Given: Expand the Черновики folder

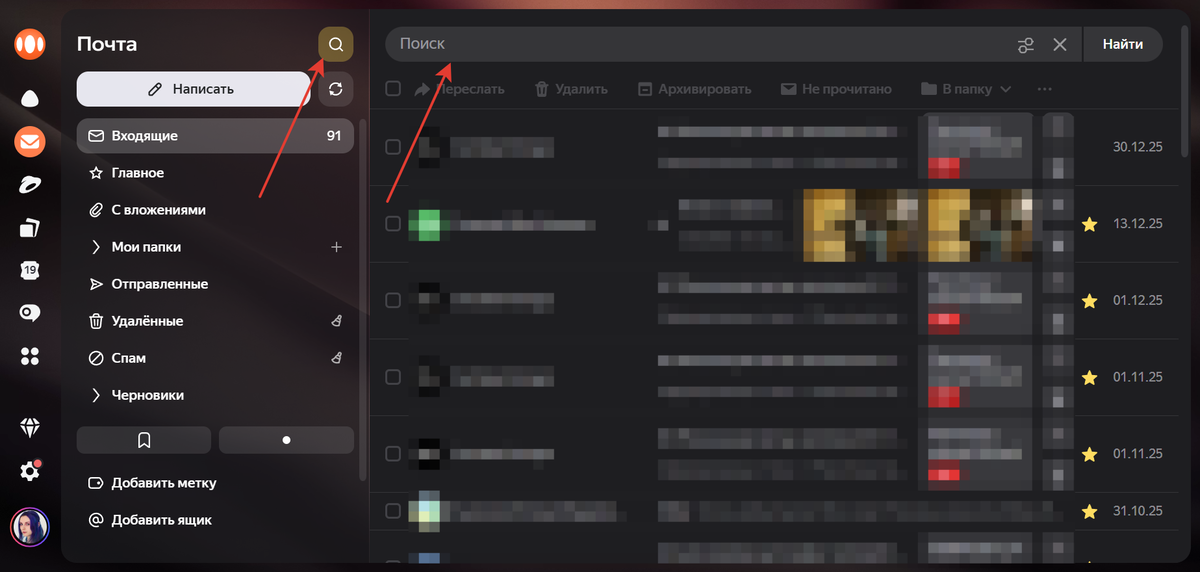Looking at the screenshot, I should pos(96,395).
